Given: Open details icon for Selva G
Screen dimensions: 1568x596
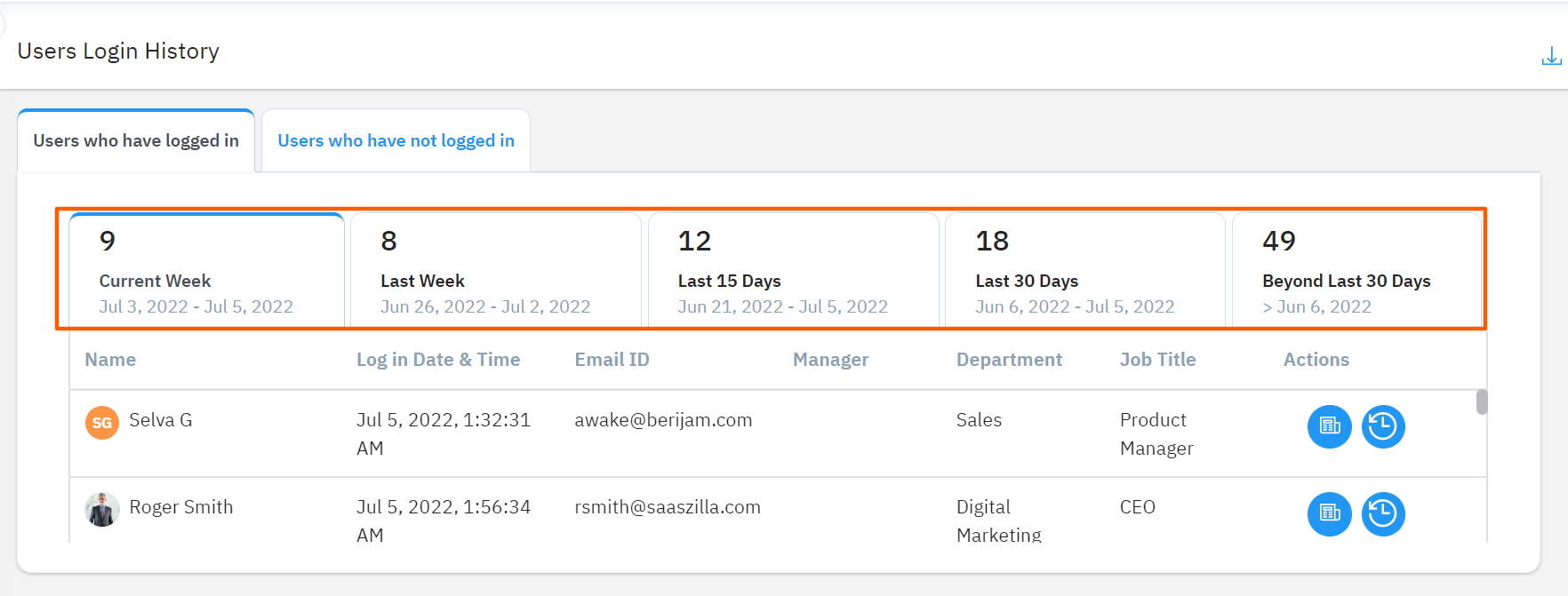Looking at the screenshot, I should [1330, 426].
